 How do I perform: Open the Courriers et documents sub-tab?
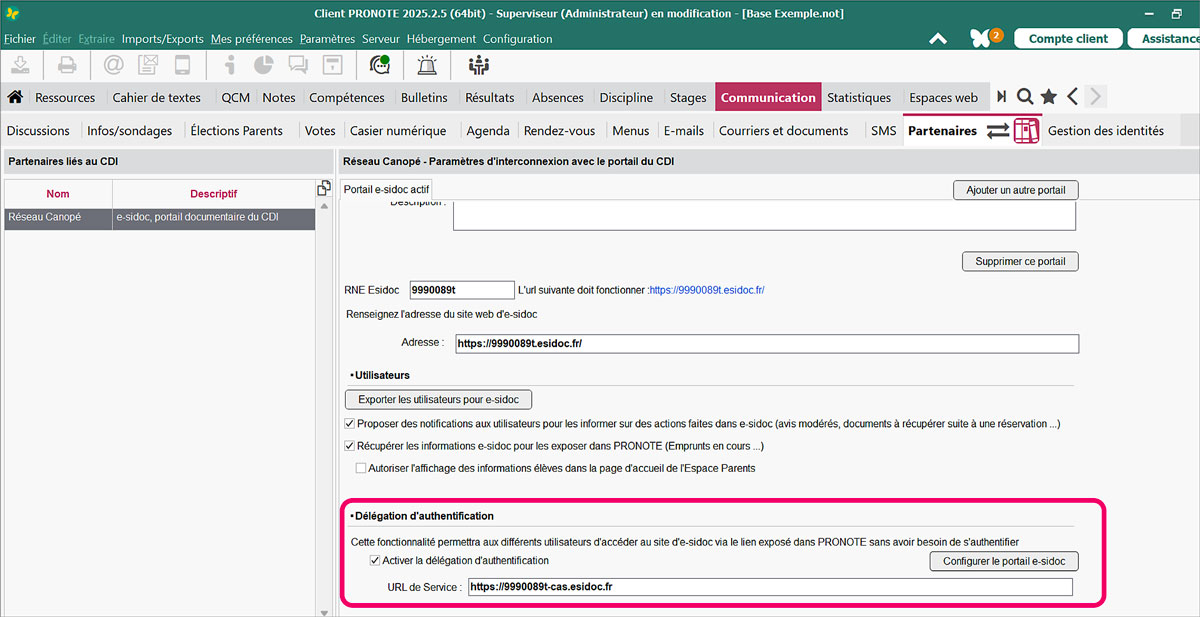pos(784,131)
